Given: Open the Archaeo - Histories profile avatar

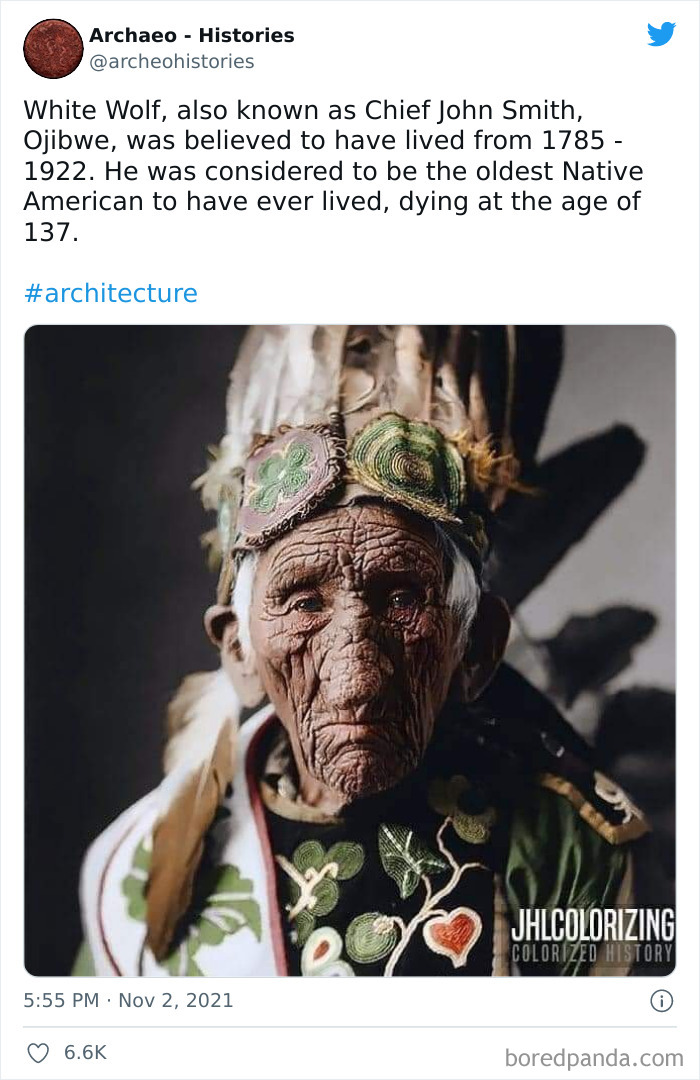Looking at the screenshot, I should (x=51, y=48).
